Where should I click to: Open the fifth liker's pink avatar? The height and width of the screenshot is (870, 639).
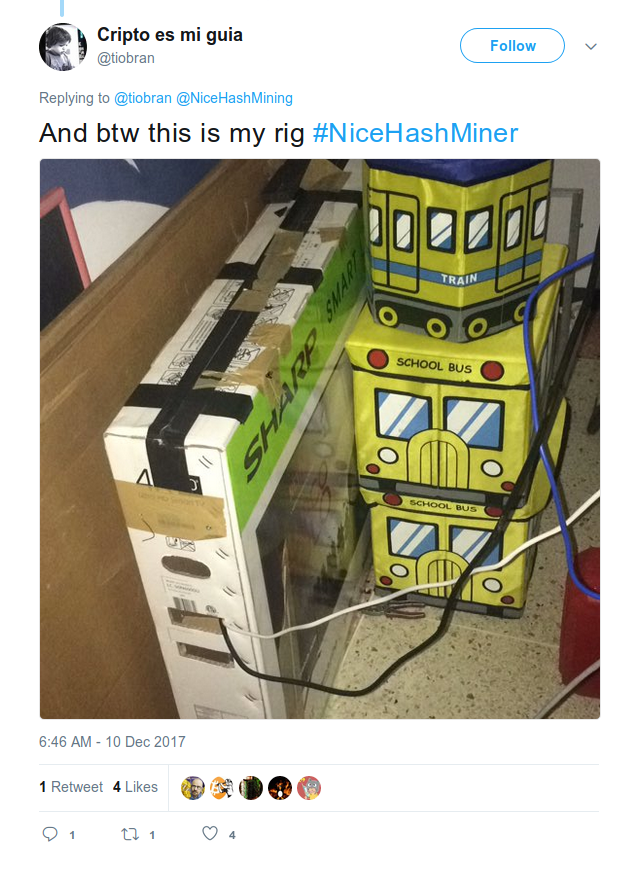click(x=308, y=788)
